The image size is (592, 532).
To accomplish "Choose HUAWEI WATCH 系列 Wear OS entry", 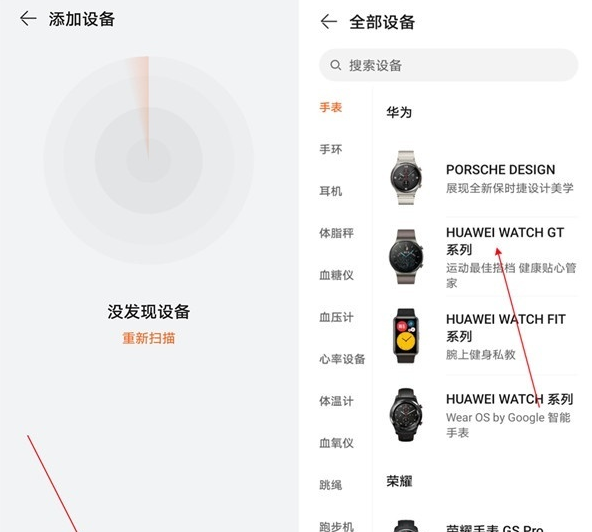I will (x=481, y=415).
